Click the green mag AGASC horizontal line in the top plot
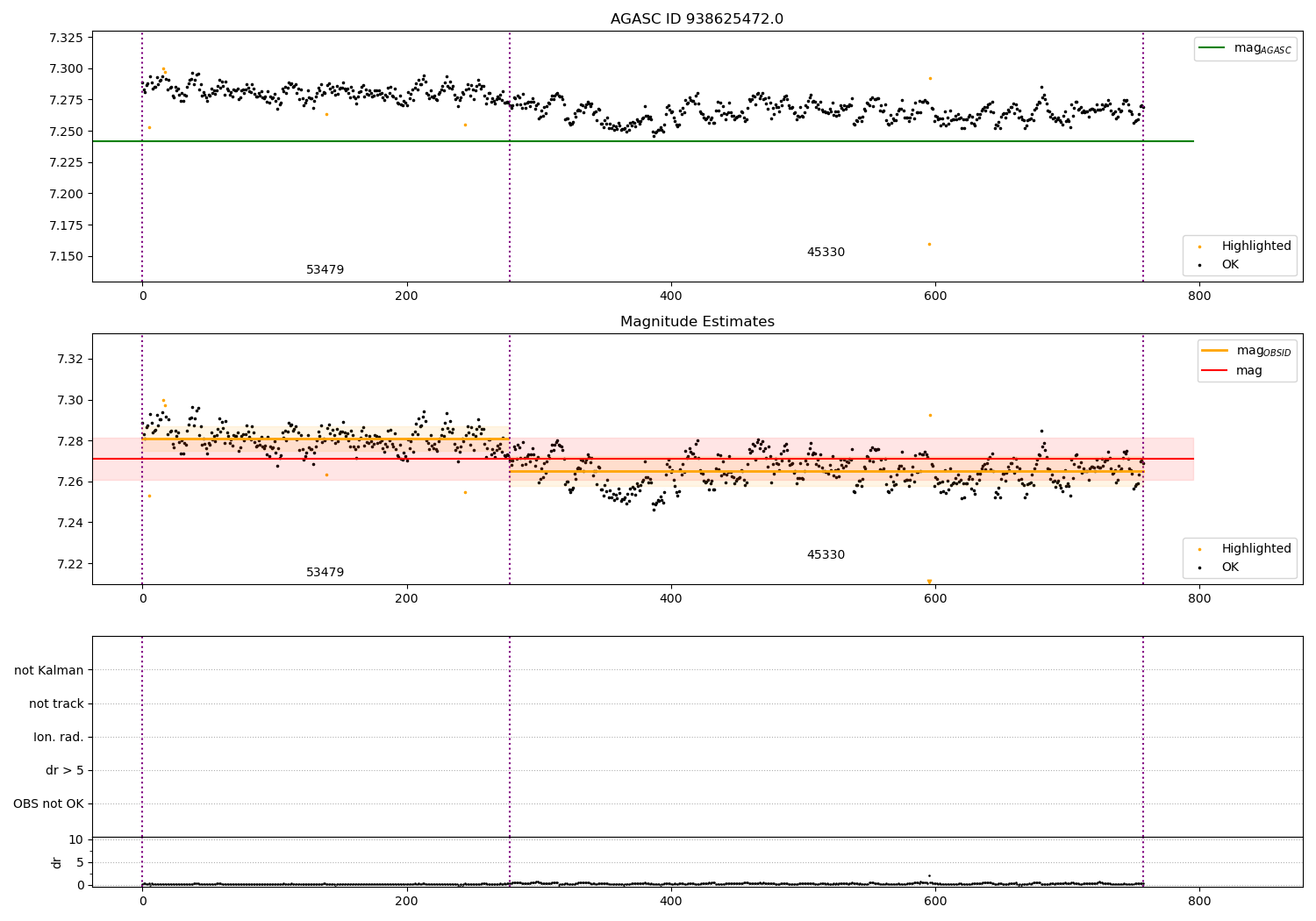 pos(642,141)
